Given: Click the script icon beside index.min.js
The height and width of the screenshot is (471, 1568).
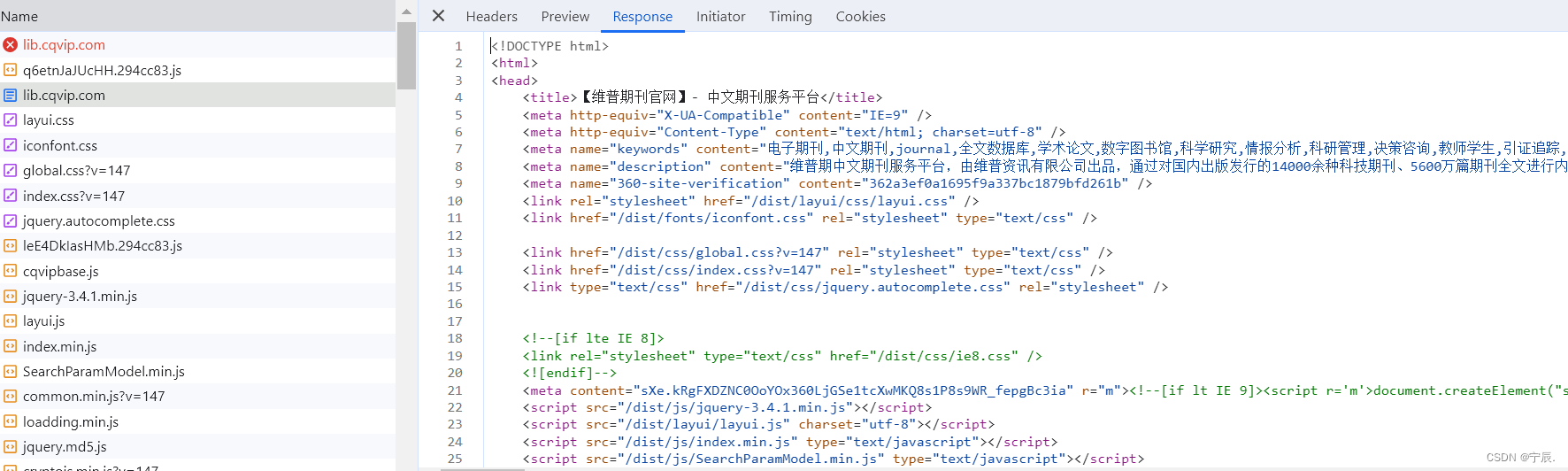Looking at the screenshot, I should pyautogui.click(x=11, y=346).
